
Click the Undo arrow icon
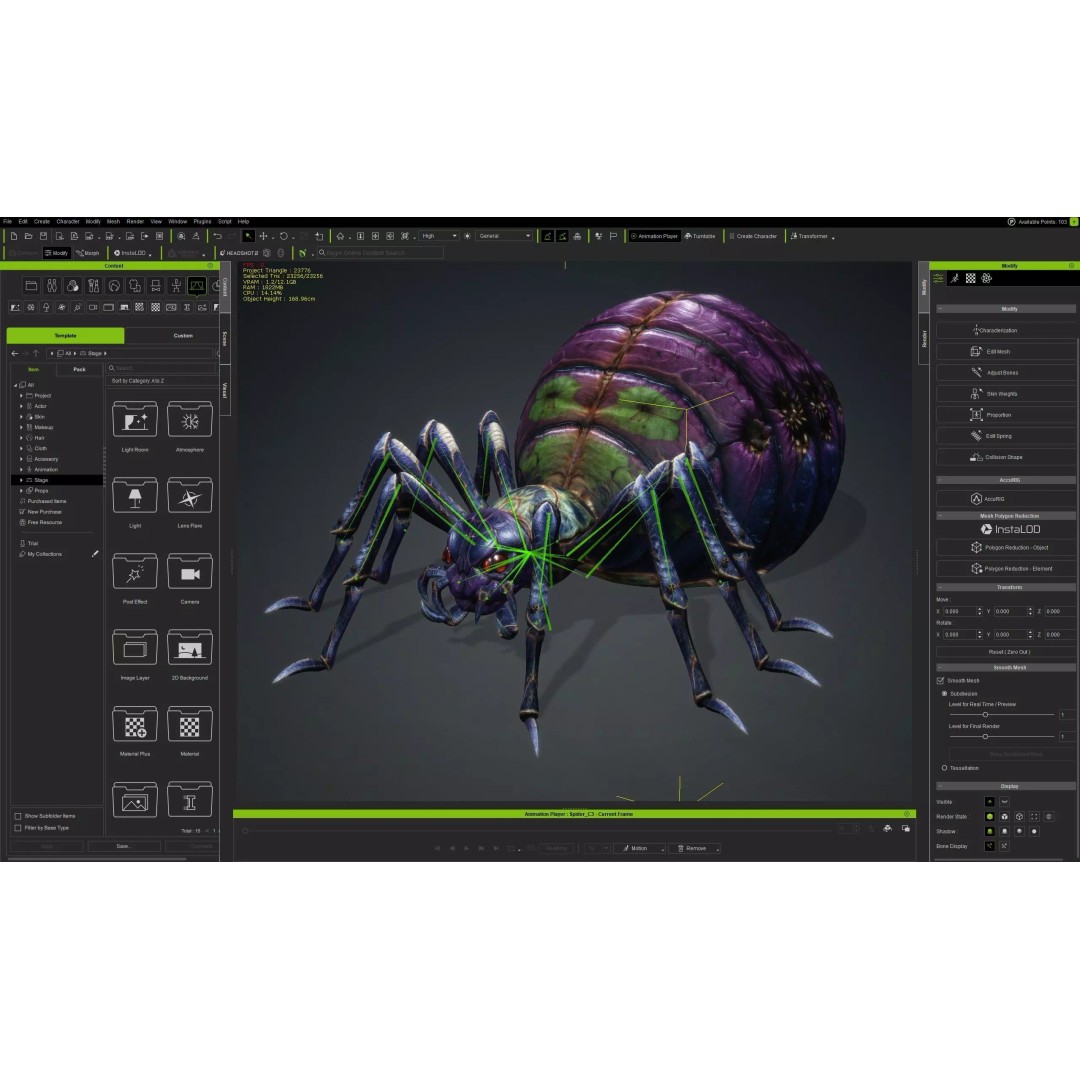218,236
